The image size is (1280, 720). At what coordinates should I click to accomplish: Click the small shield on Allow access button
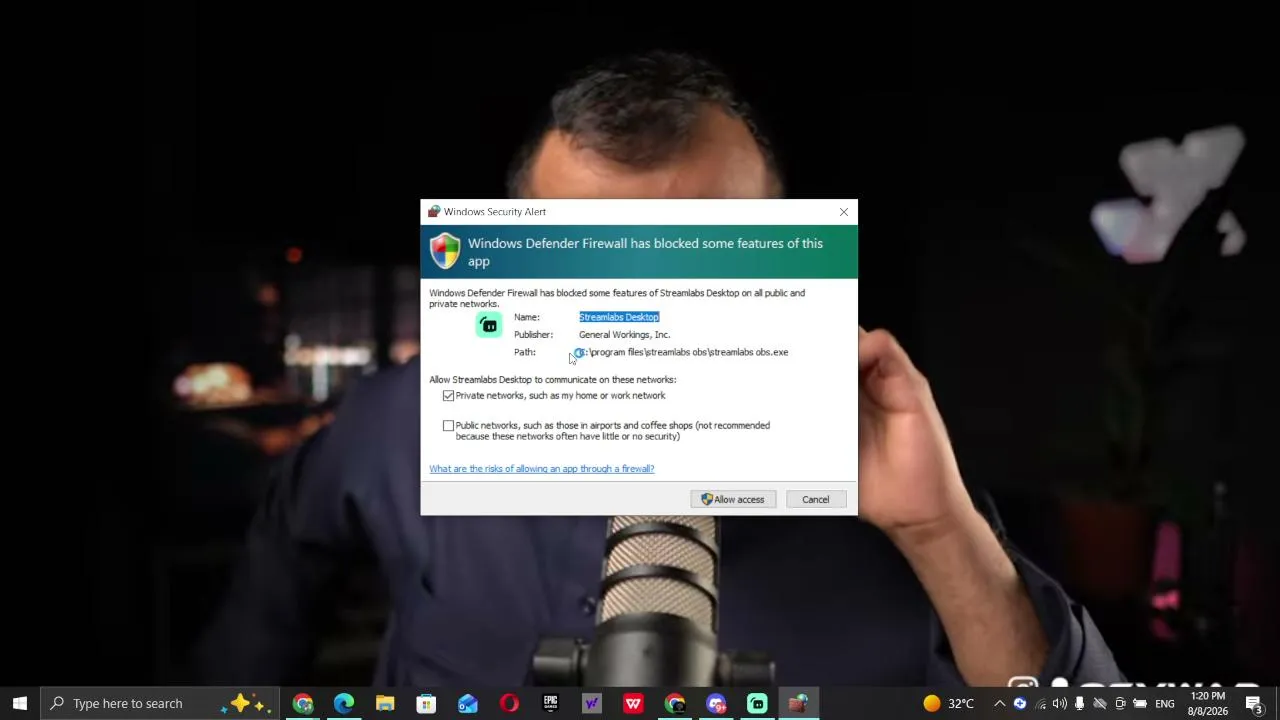(x=707, y=499)
